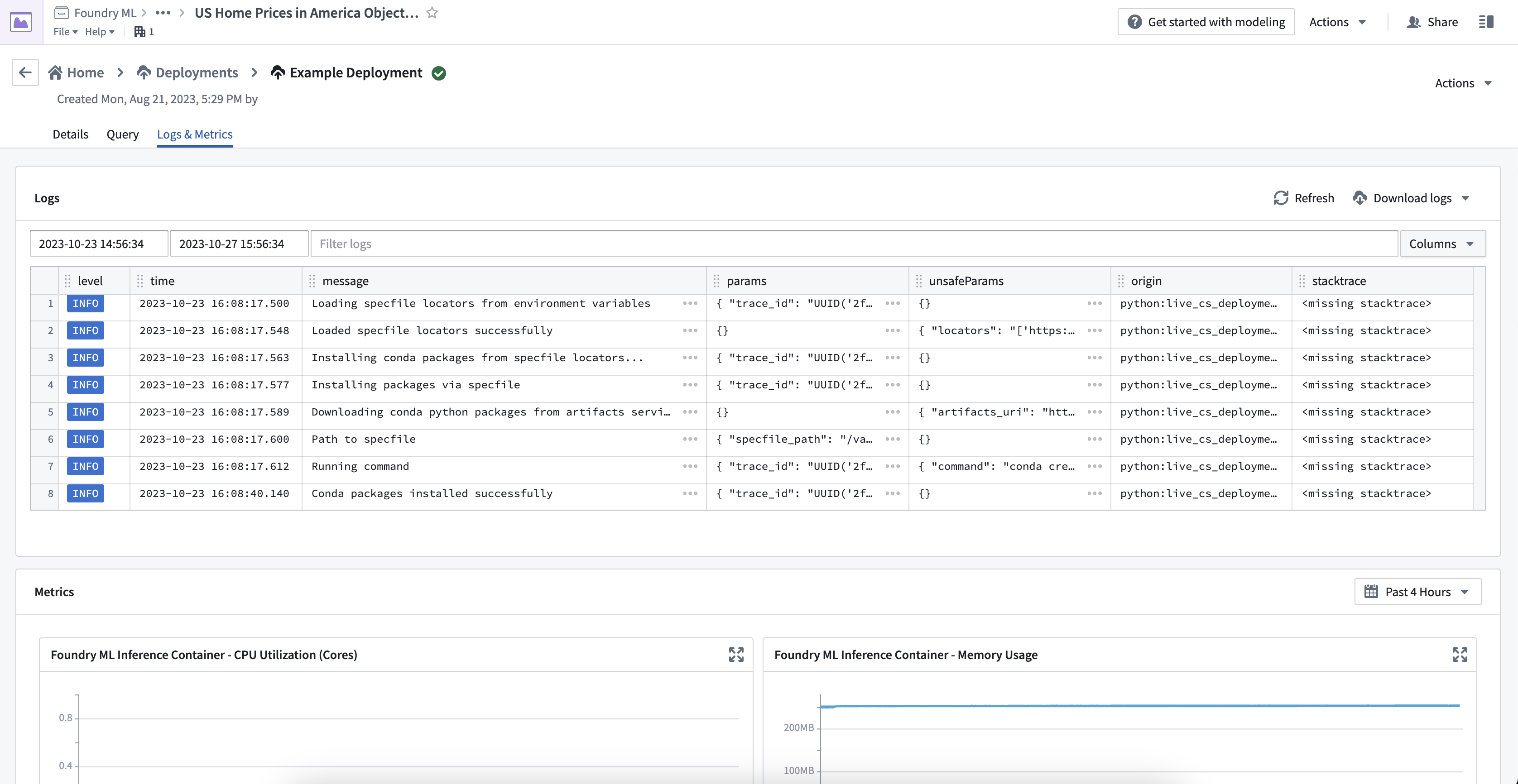Switch to the Query tab
The height and width of the screenshot is (784, 1518).
(123, 134)
